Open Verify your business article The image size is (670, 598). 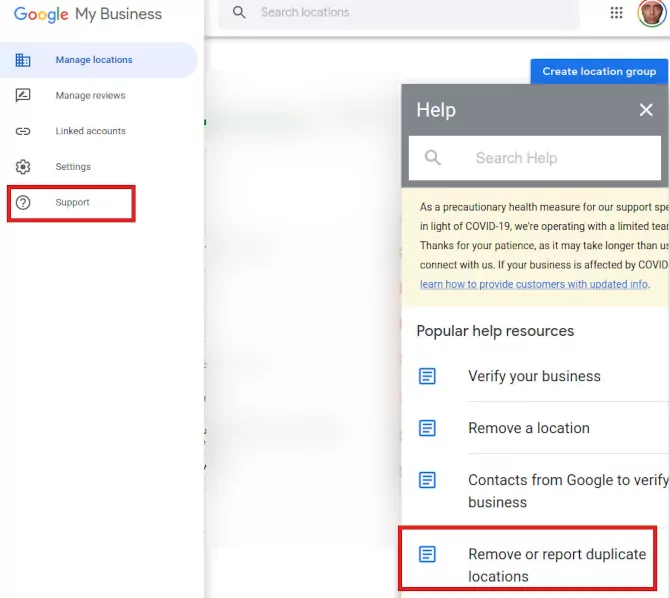tap(534, 376)
